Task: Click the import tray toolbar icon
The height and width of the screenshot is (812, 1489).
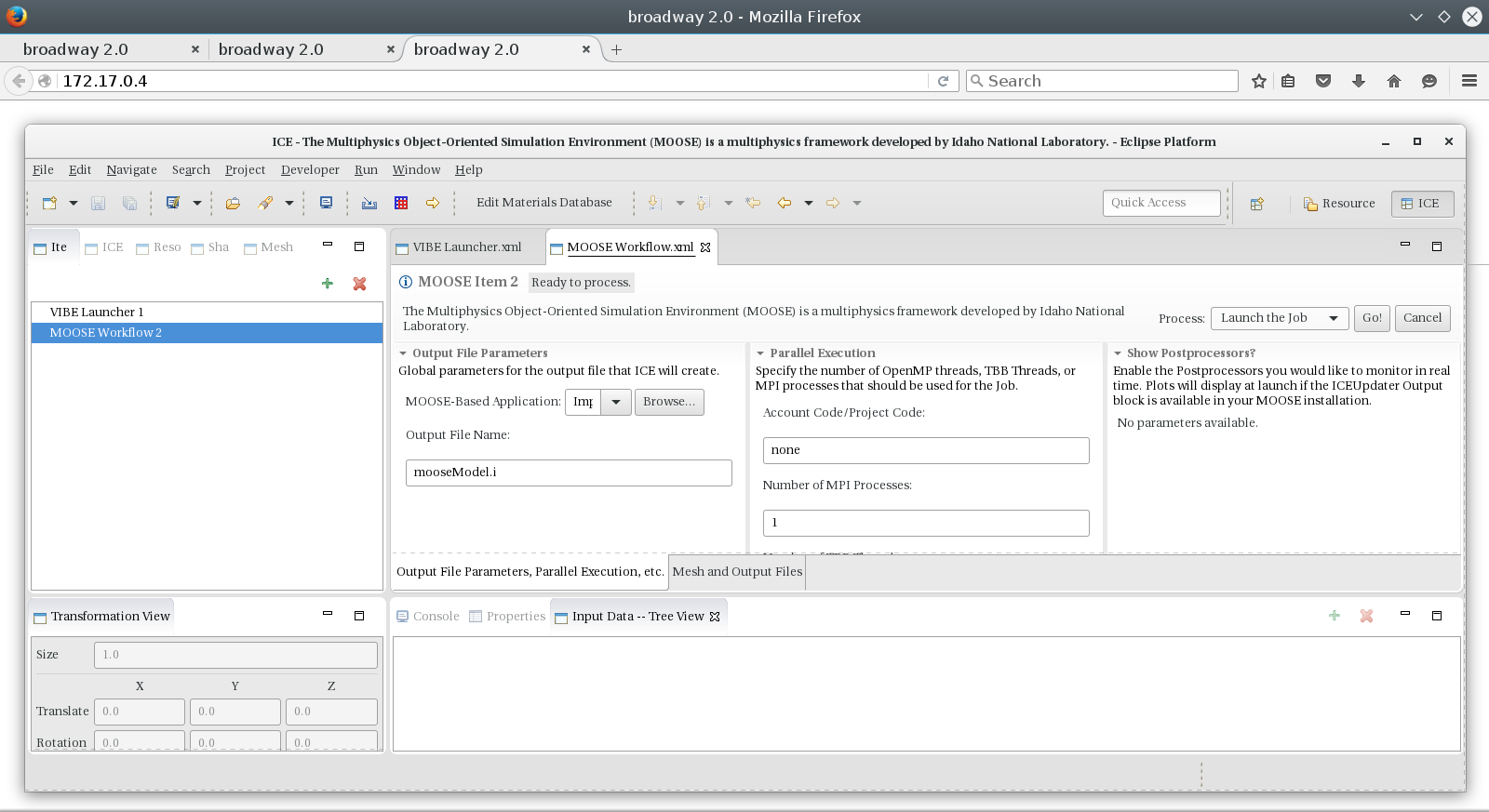Action: [369, 203]
